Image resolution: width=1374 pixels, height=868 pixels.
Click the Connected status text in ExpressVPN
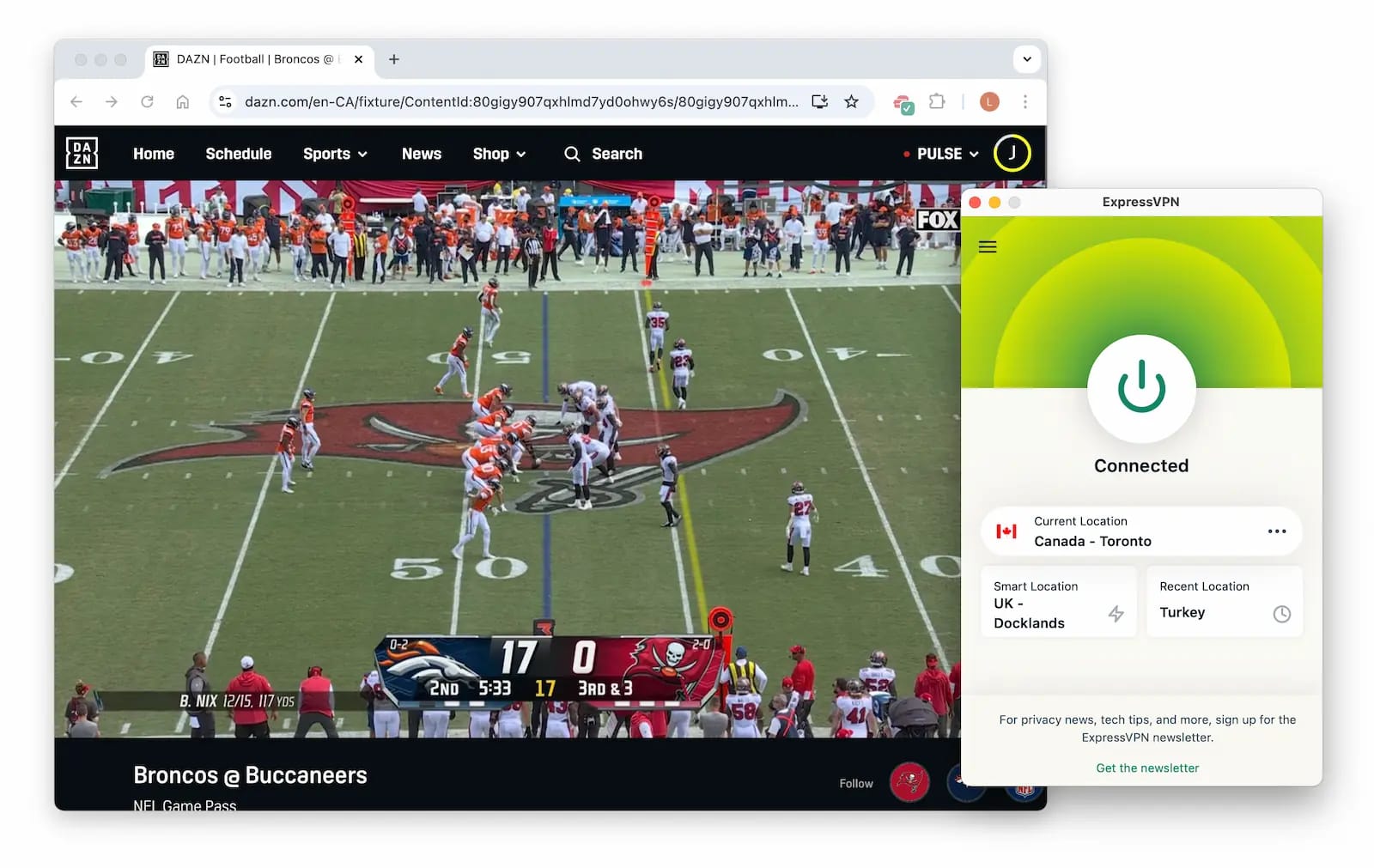pos(1141,465)
